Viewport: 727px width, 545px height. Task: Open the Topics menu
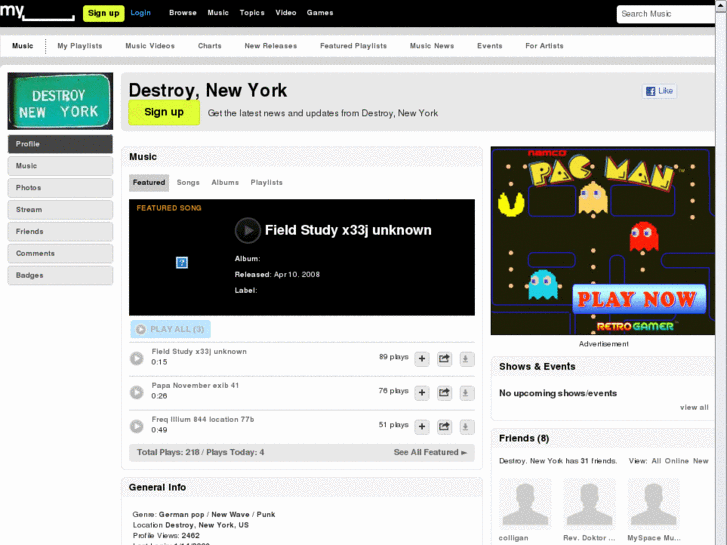(252, 13)
